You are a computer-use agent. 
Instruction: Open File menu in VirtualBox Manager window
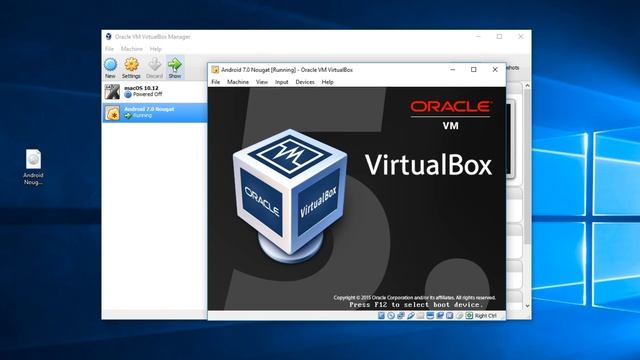click(x=109, y=49)
